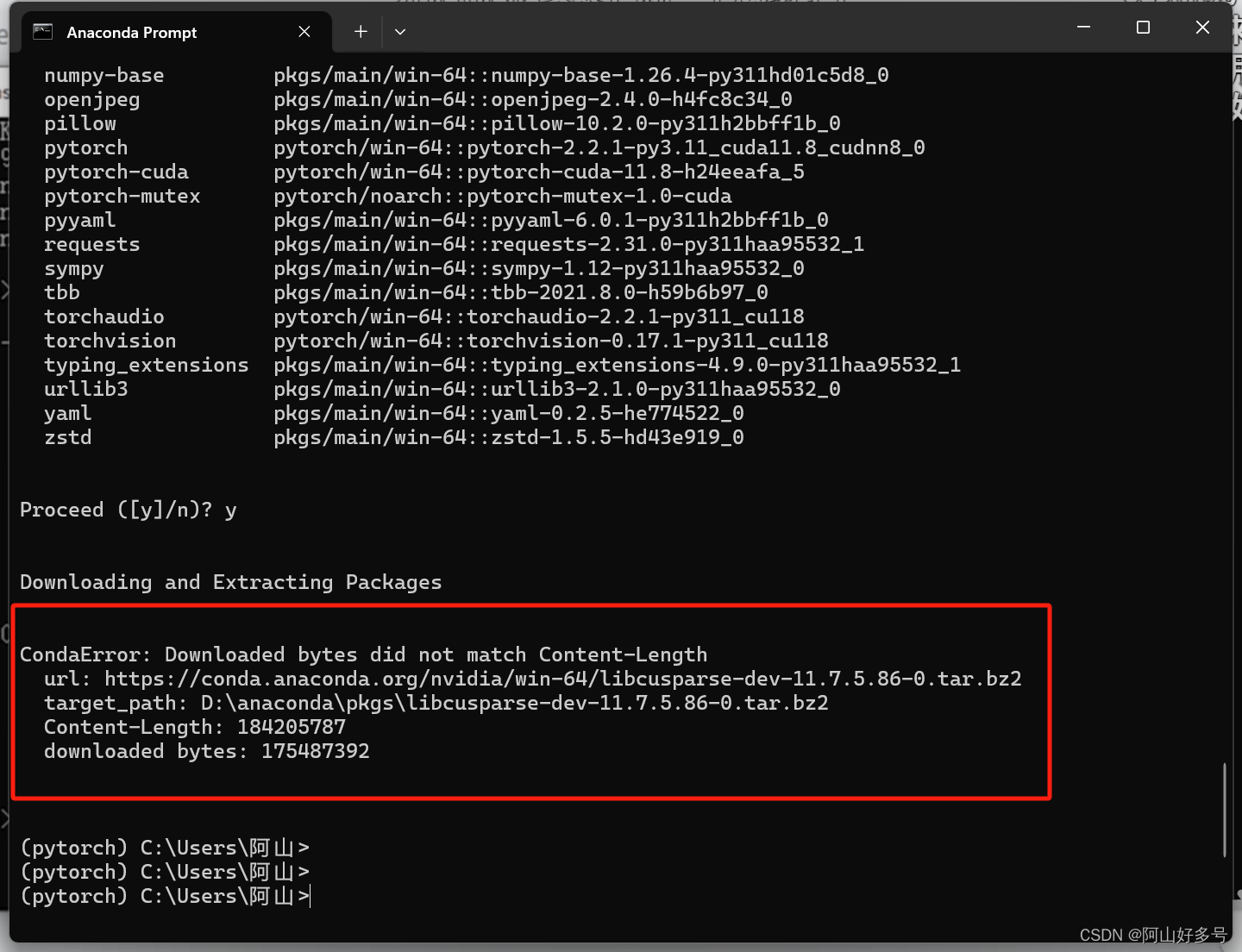Click the pyyaml package name
This screenshot has width=1242, height=952.
[79, 220]
